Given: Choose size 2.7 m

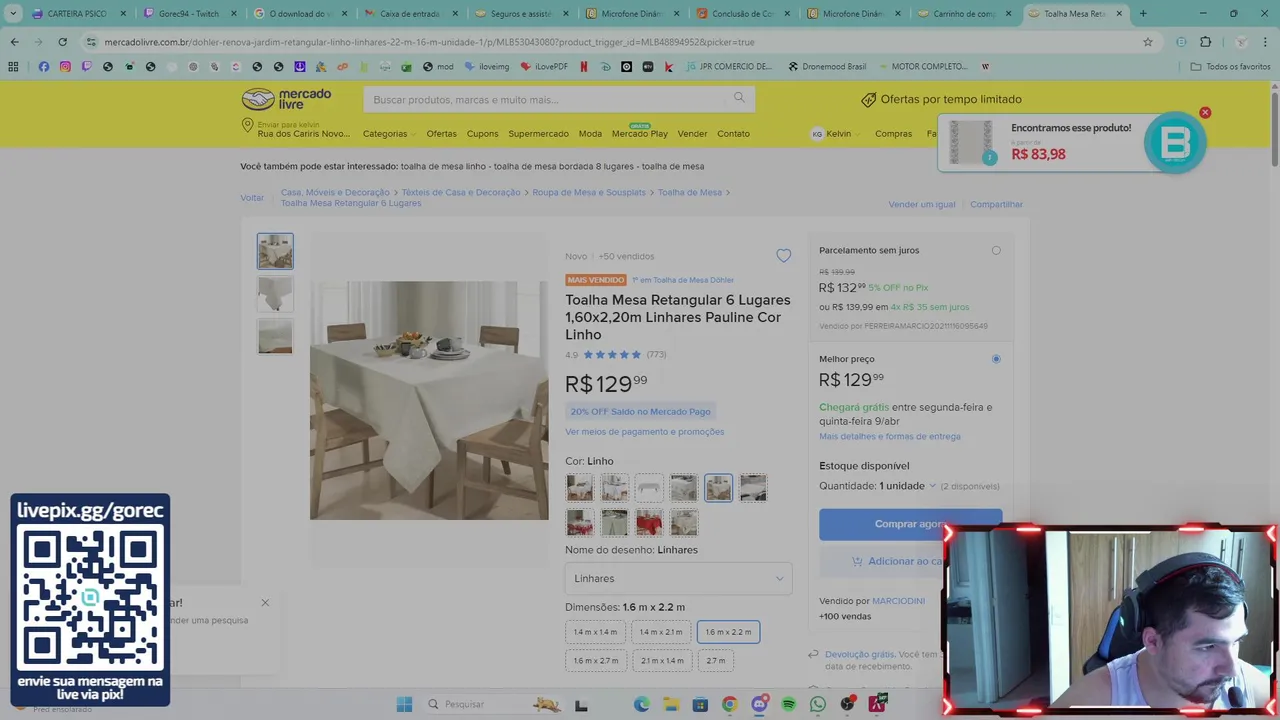Looking at the screenshot, I should [716, 660].
